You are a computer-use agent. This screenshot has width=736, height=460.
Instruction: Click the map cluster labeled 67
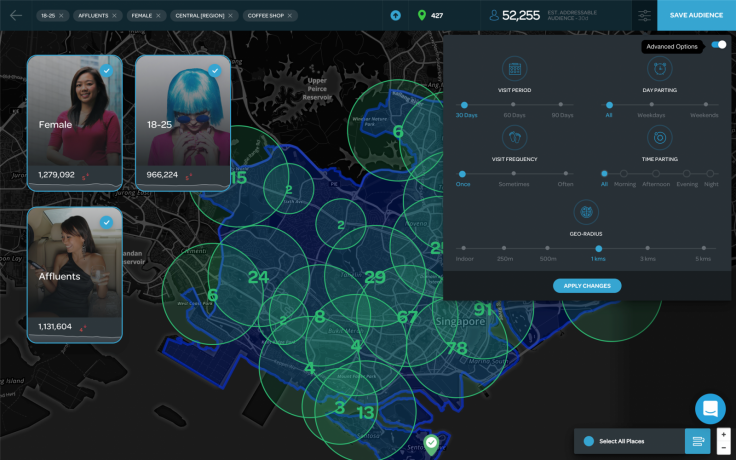407,317
